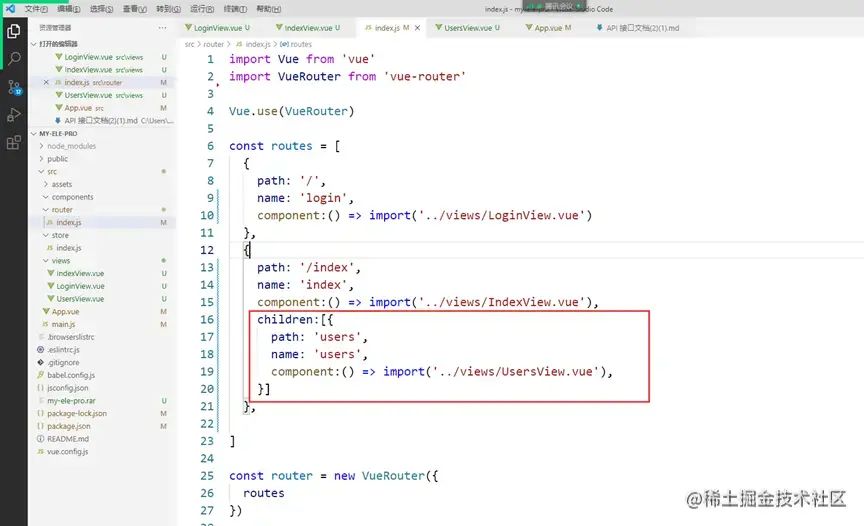This screenshot has width=864, height=526.
Task: Expand the public folder
Action: coord(41,159)
